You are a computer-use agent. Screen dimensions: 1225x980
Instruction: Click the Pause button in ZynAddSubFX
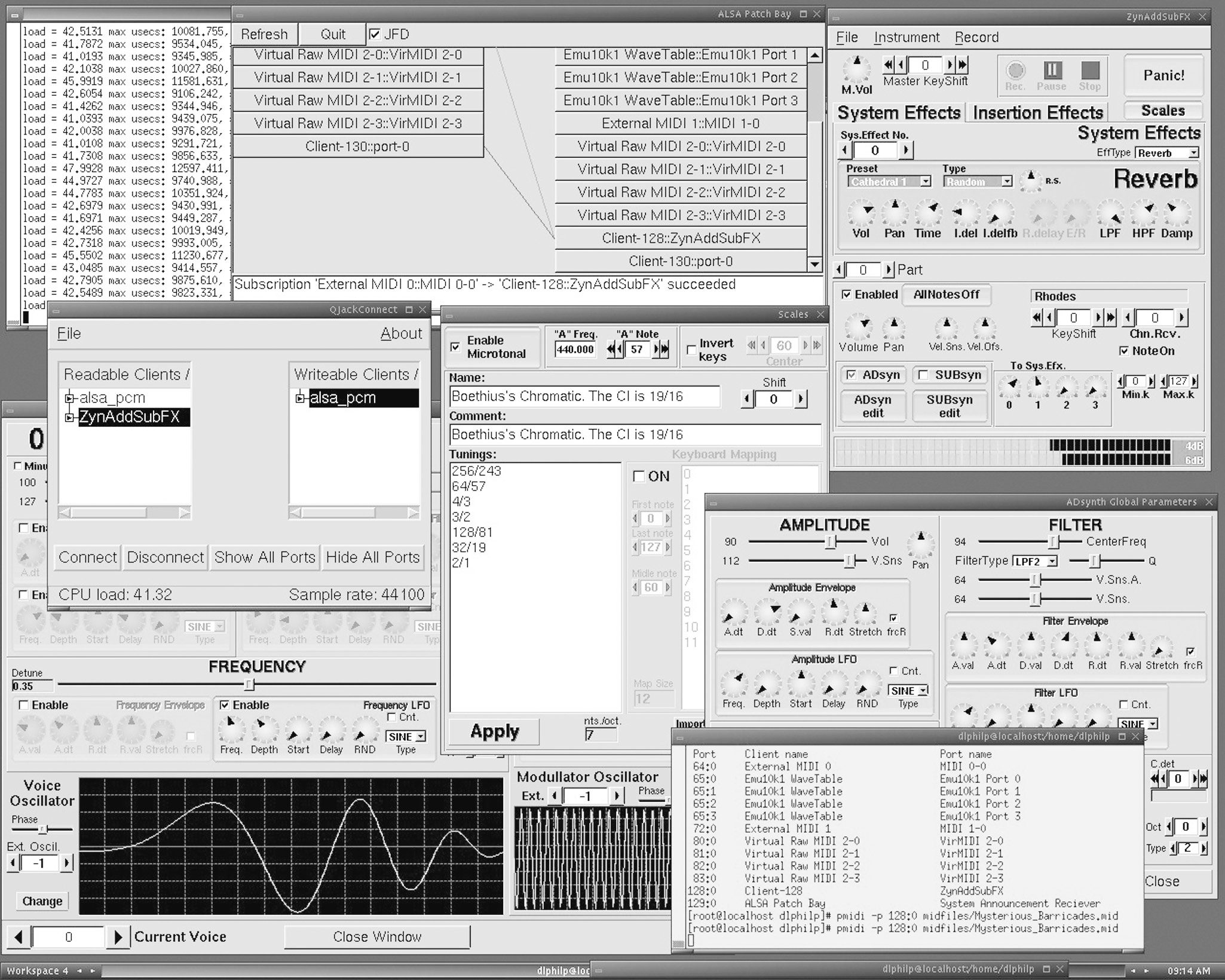point(1052,70)
